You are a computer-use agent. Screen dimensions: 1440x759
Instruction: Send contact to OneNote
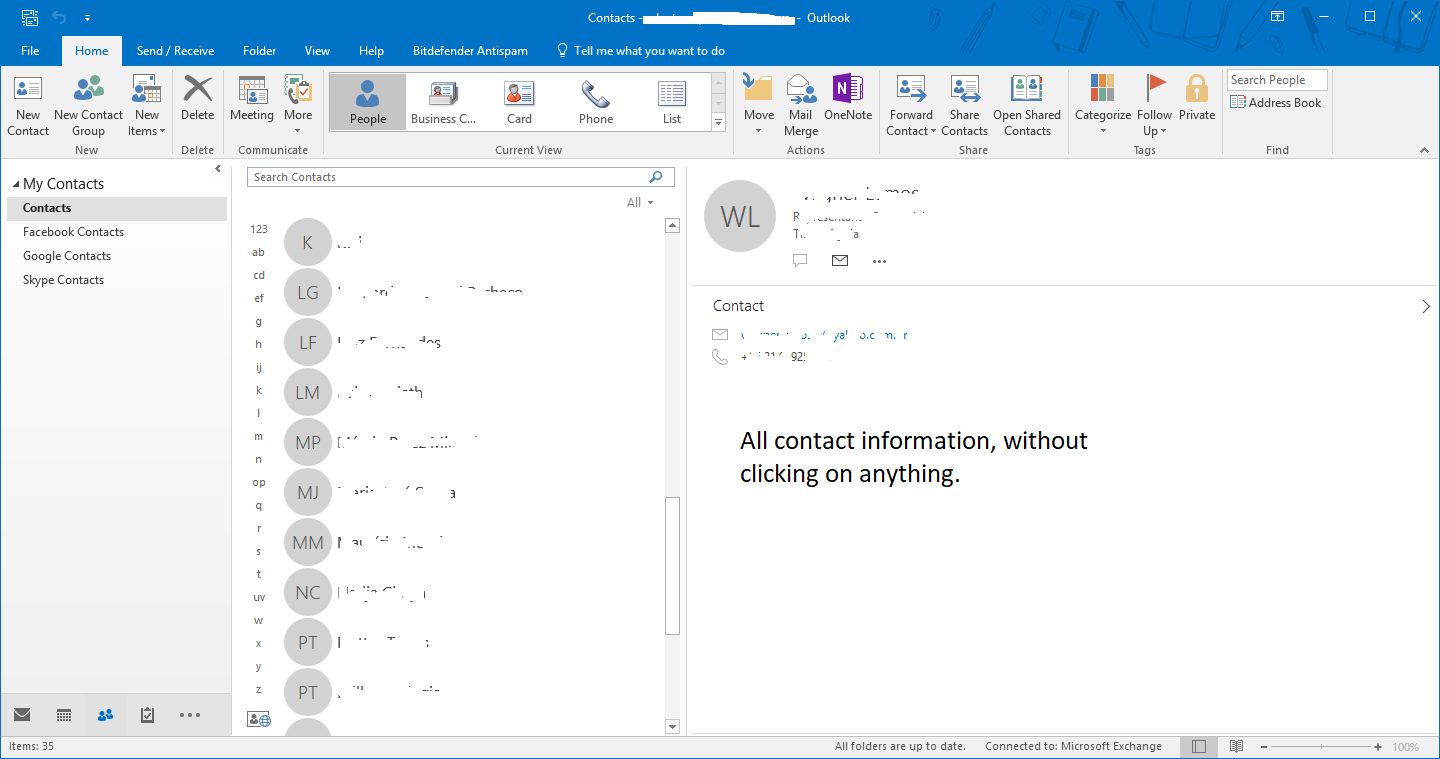tap(848, 98)
